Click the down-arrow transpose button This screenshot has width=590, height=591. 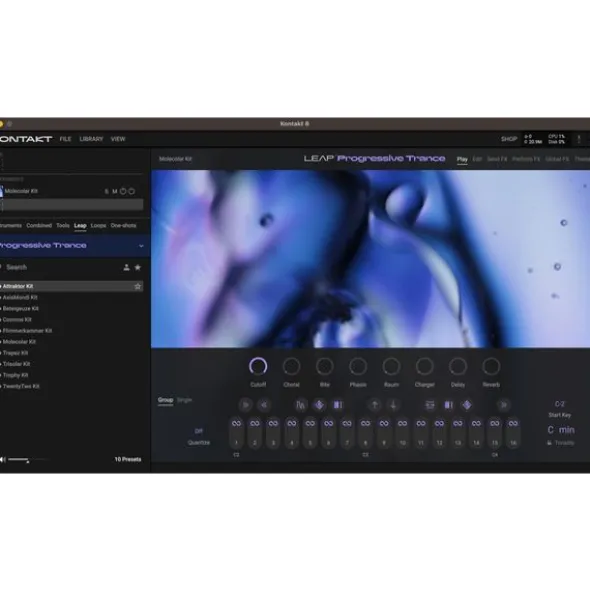[x=393, y=405]
